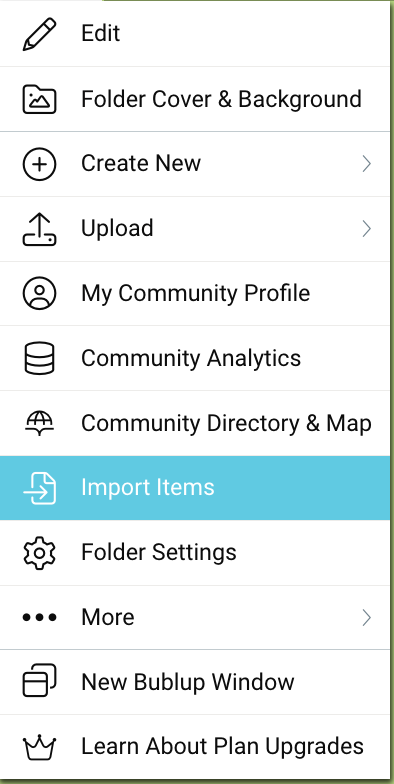The height and width of the screenshot is (784, 394).
Task: Click the Folder Settings gear icon
Action: pos(40,552)
